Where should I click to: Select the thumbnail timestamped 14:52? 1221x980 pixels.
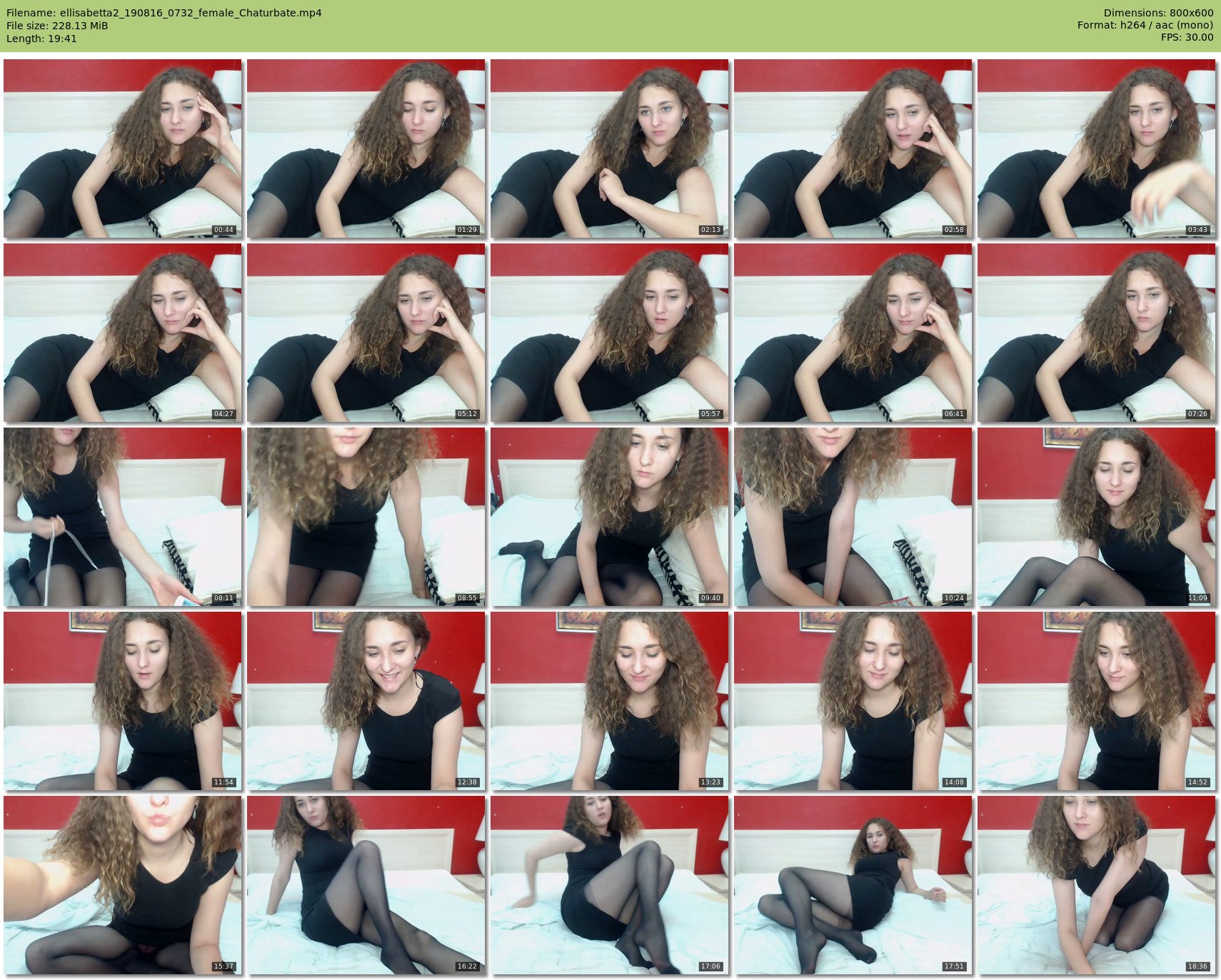coord(1097,701)
